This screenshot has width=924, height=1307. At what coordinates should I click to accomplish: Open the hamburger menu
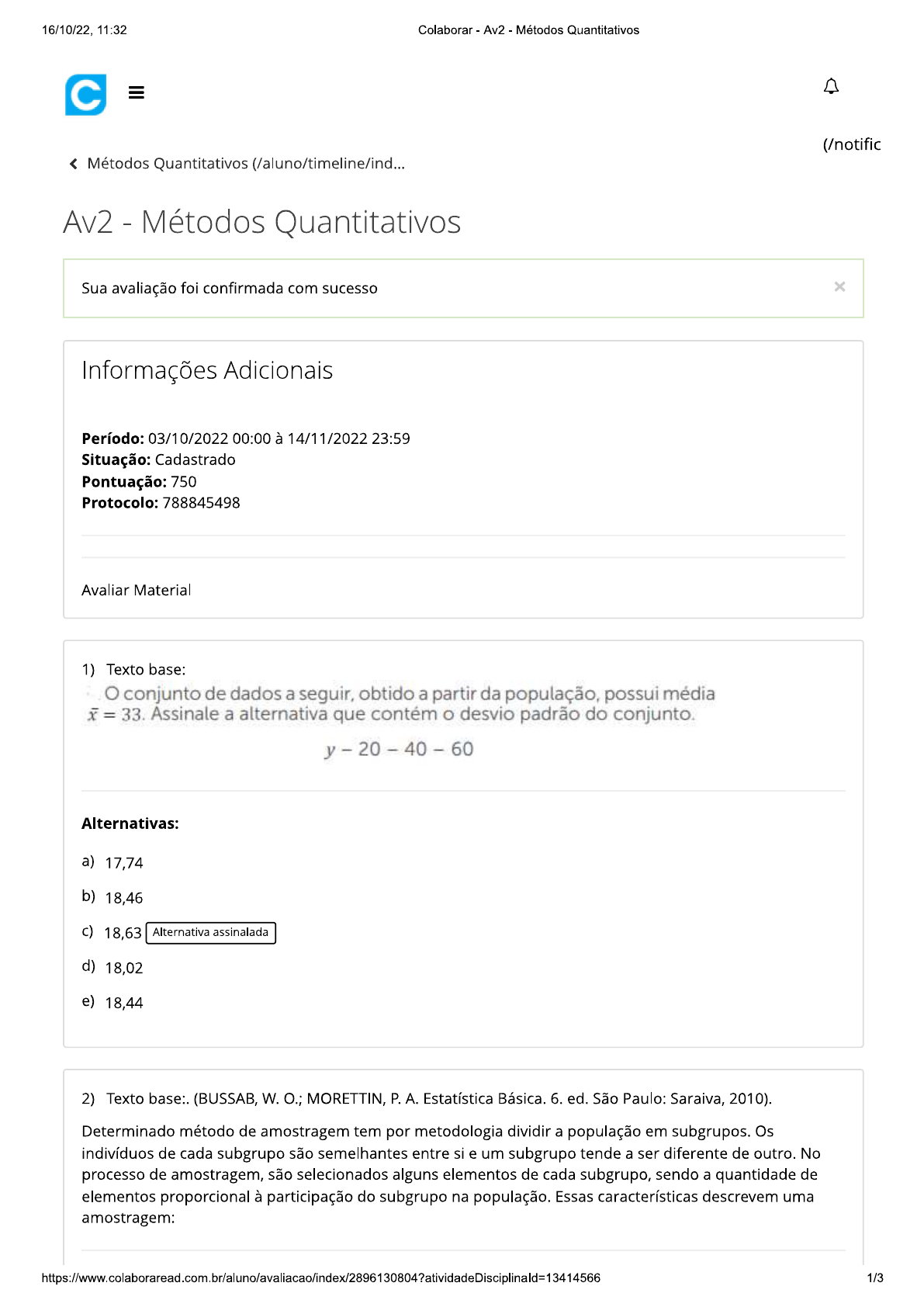(137, 93)
